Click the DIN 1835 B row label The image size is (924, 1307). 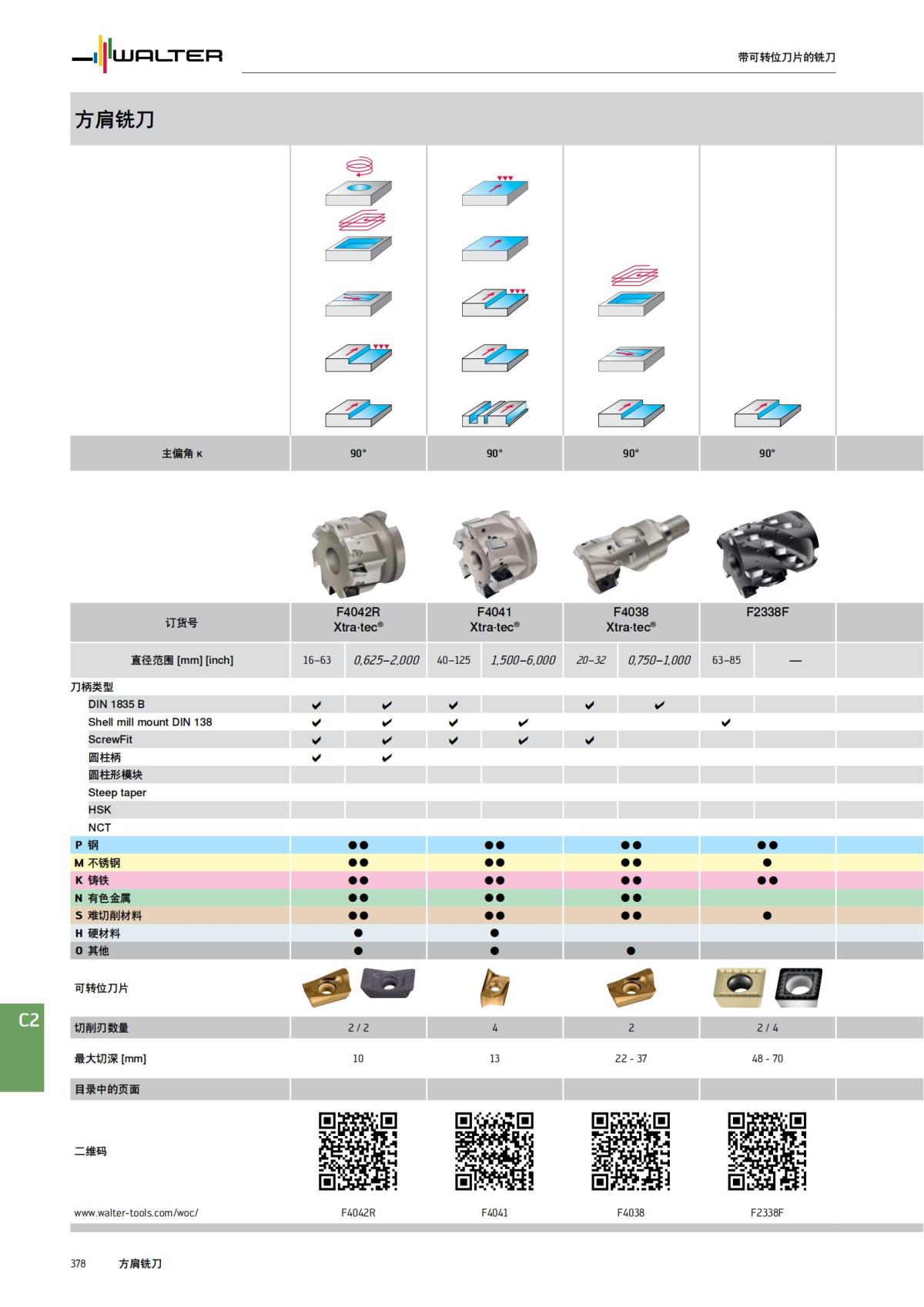116,704
